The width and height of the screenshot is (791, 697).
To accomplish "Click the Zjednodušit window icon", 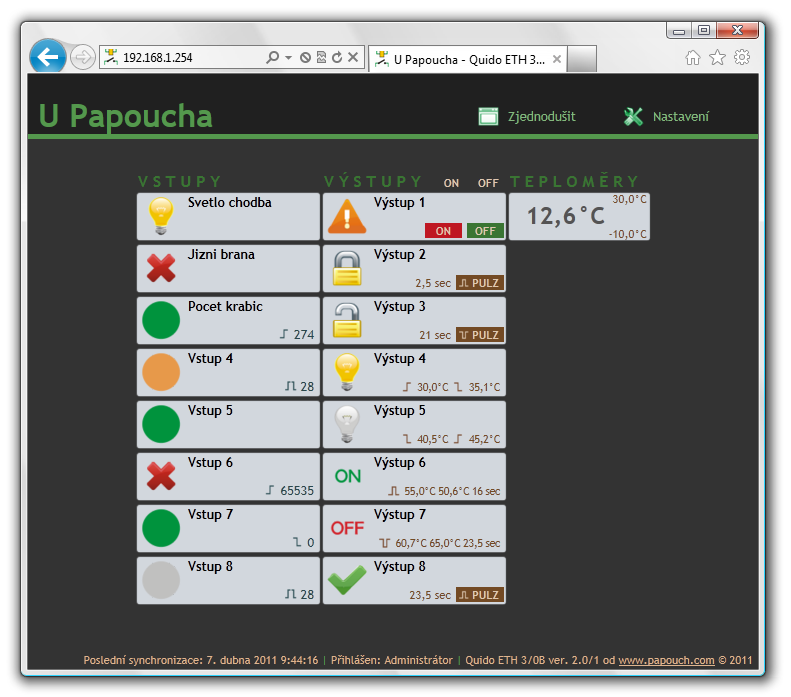I will pos(488,117).
